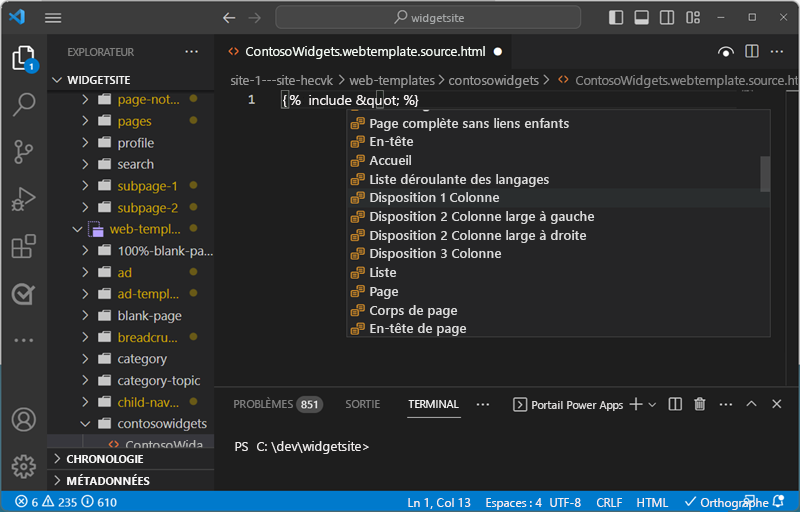This screenshot has width=800, height=512.
Task: Toggle the secondary side bar layout icon
Action: [x=667, y=18]
